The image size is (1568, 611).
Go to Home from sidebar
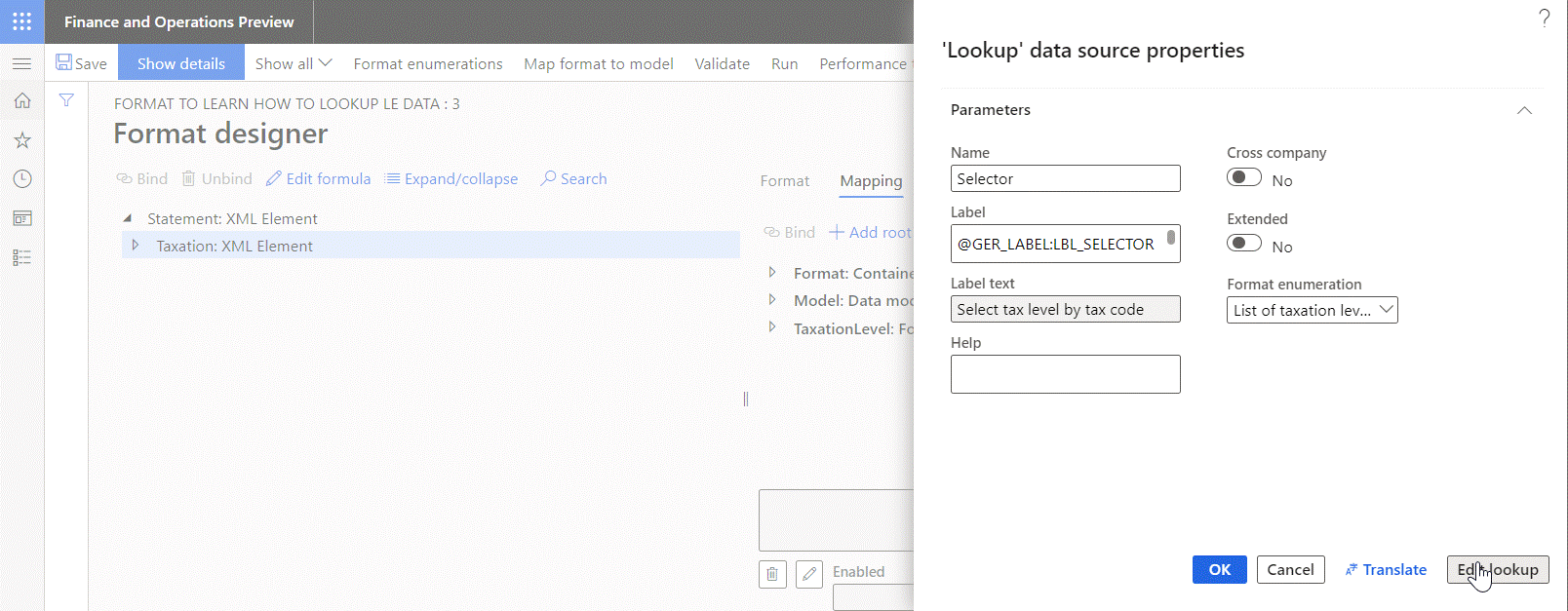[21, 100]
